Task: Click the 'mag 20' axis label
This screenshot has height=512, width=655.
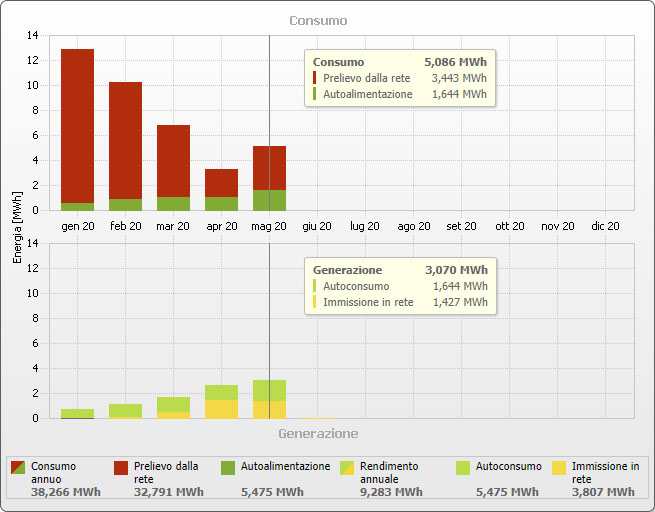Action: click(269, 226)
